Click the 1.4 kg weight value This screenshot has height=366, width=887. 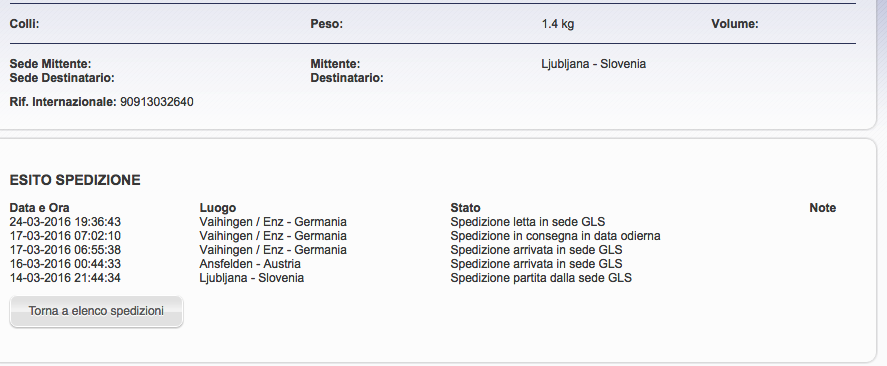[x=558, y=24]
